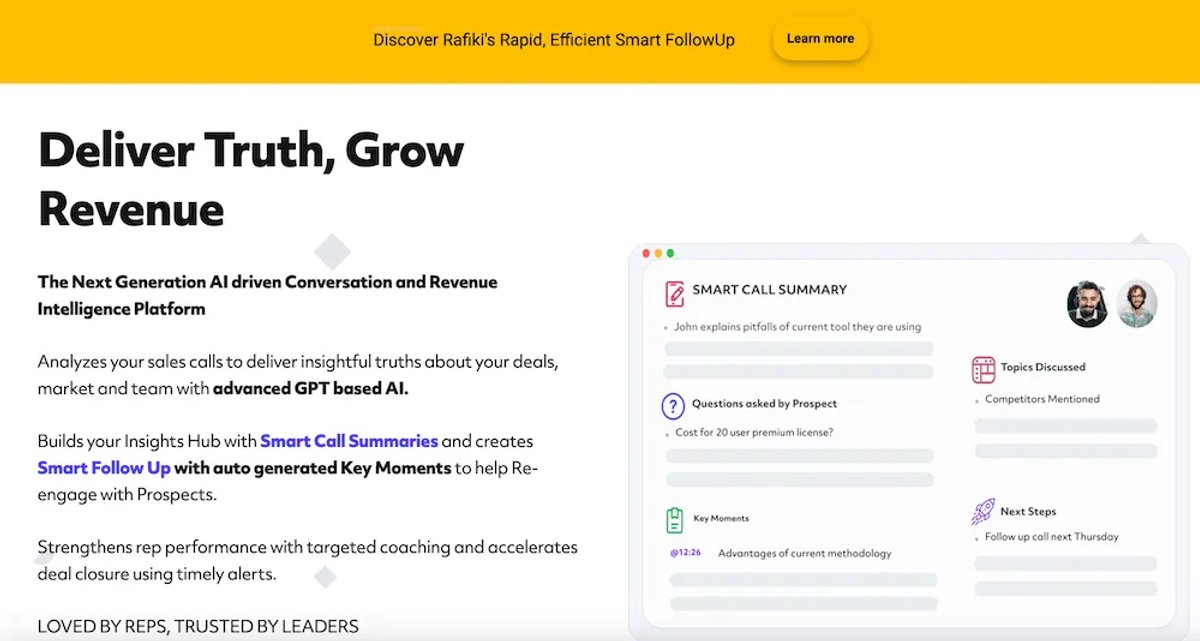The height and width of the screenshot is (641, 1200).
Task: Click the 'Strengthens rep performance' paragraph
Action: coord(307,561)
